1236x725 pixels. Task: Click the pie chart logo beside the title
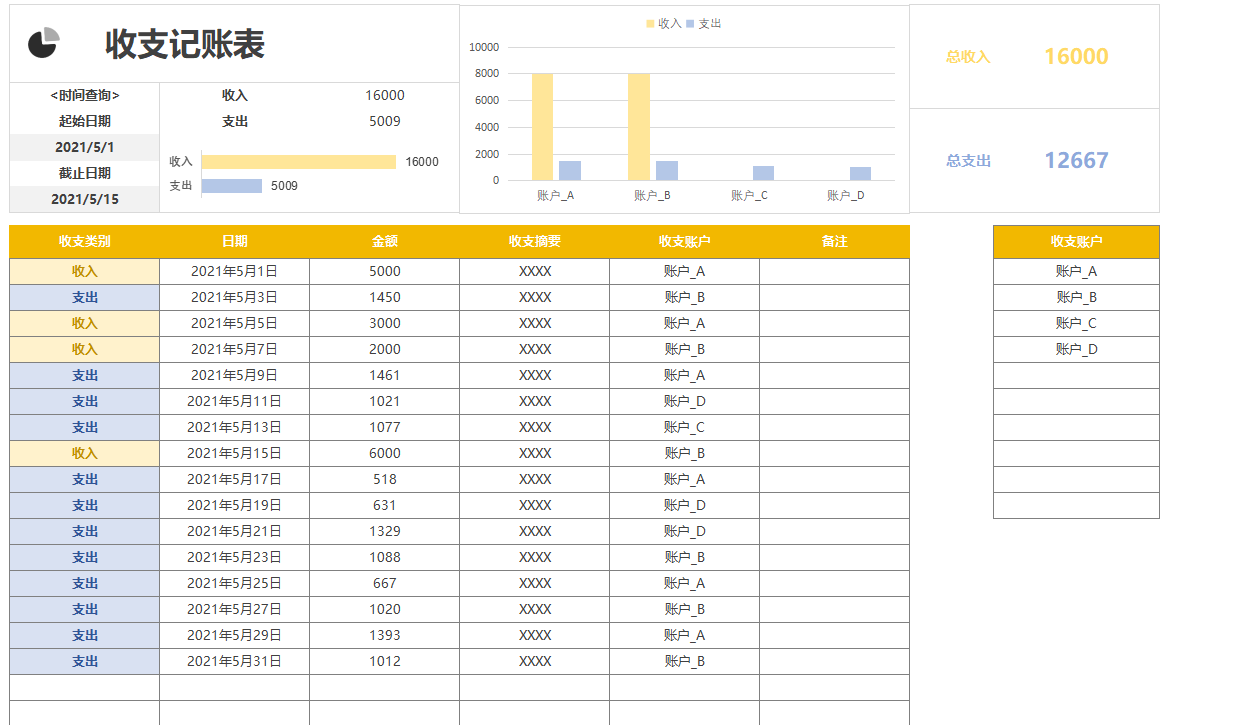(x=43, y=44)
